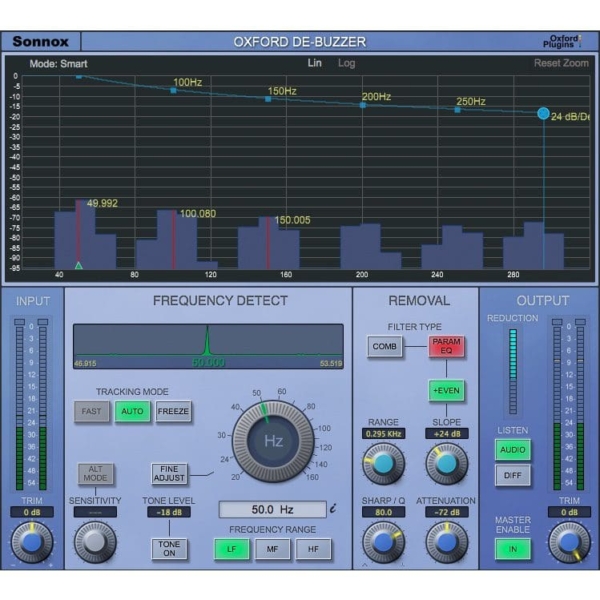Switch the graph to Log scale
This screenshot has width=600, height=600.
[346, 63]
